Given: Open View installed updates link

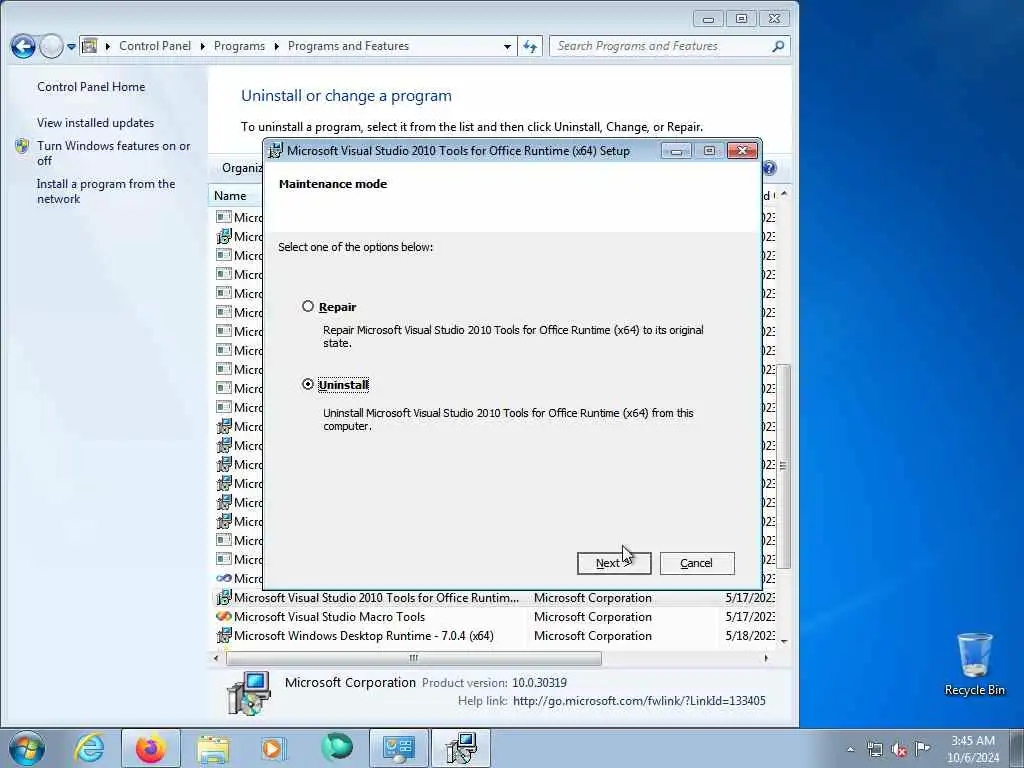Looking at the screenshot, I should (95, 123).
